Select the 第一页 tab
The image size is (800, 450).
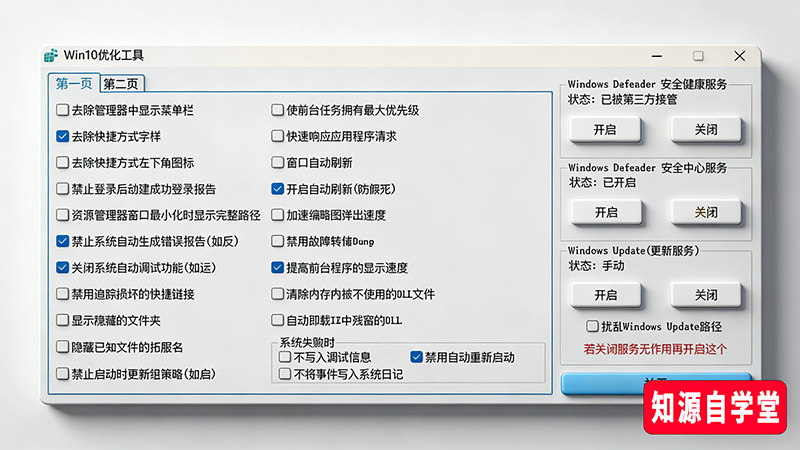click(x=74, y=84)
